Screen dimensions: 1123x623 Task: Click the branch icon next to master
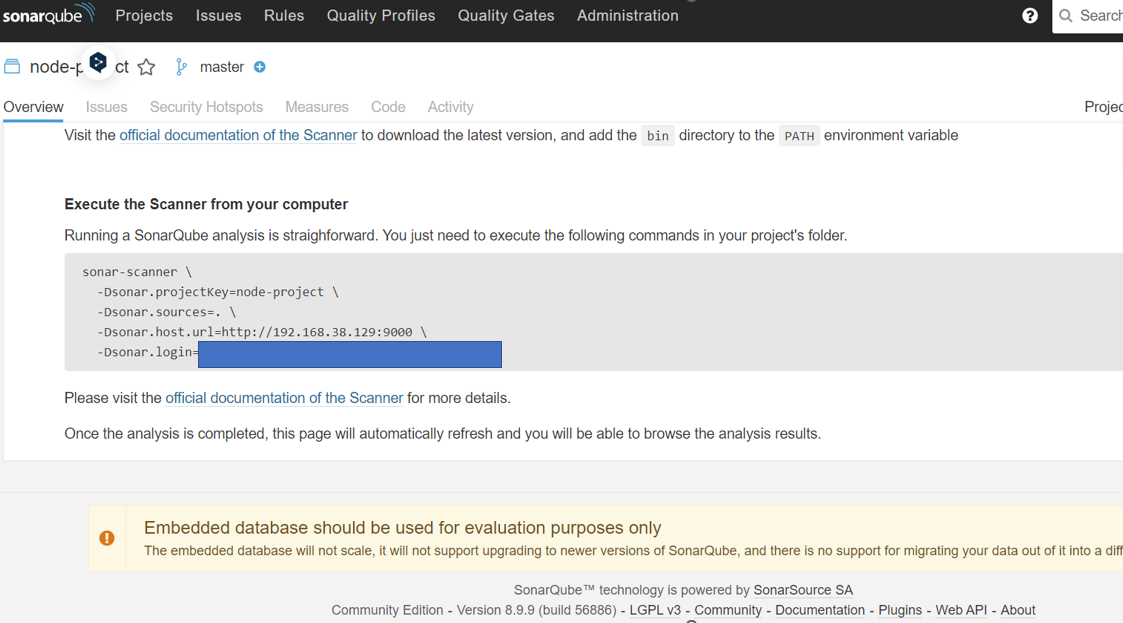[x=180, y=66]
